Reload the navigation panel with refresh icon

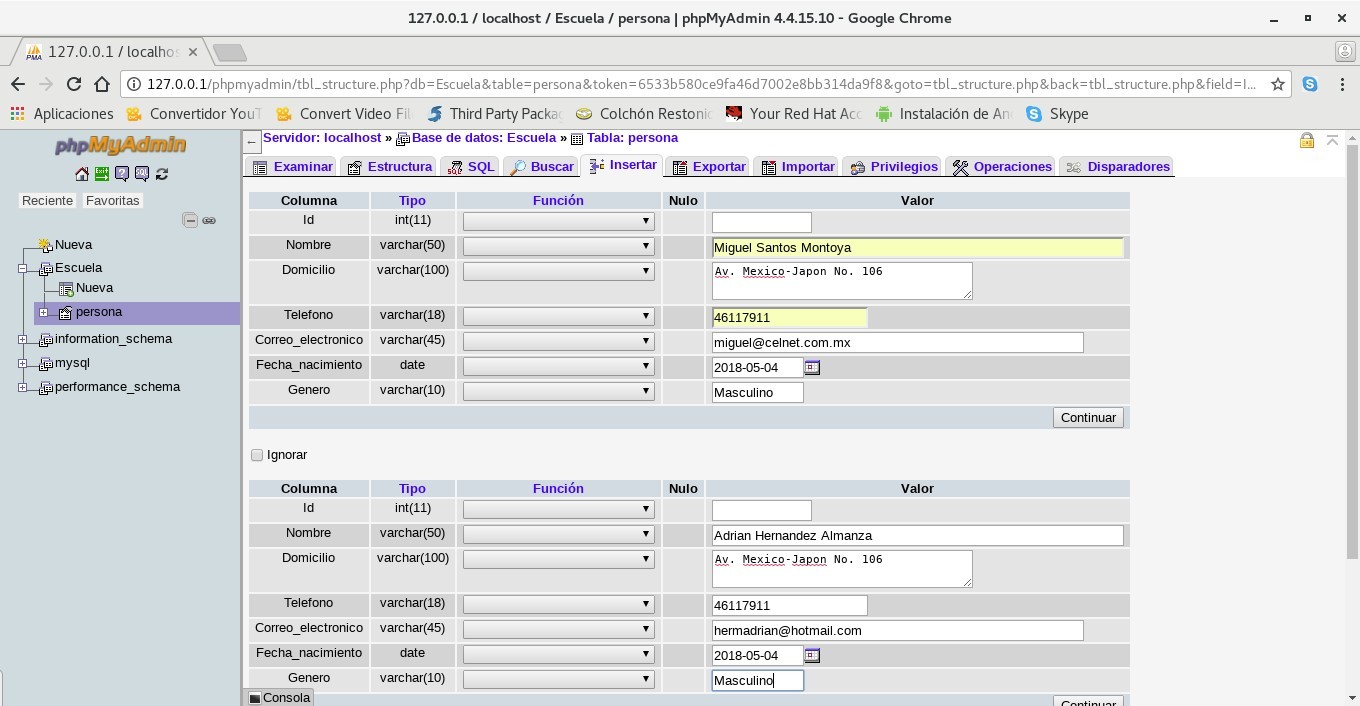(x=162, y=174)
